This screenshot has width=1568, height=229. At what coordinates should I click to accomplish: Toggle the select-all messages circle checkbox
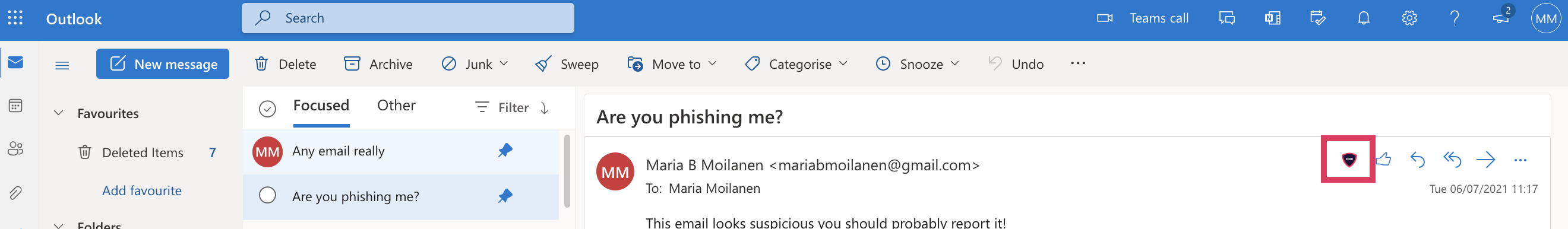tap(267, 108)
